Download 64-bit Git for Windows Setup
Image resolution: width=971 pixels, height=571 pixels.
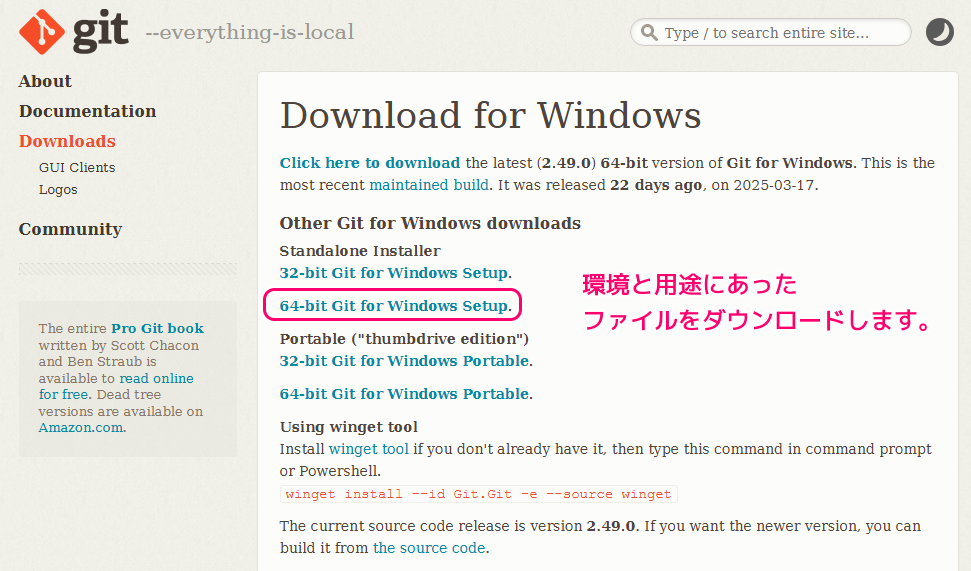(x=394, y=306)
